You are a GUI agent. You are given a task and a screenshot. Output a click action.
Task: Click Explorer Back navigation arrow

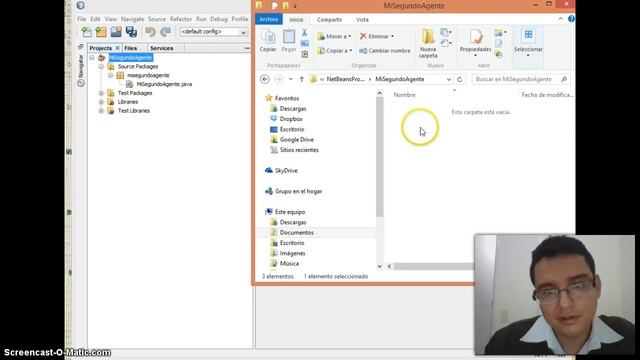point(264,79)
